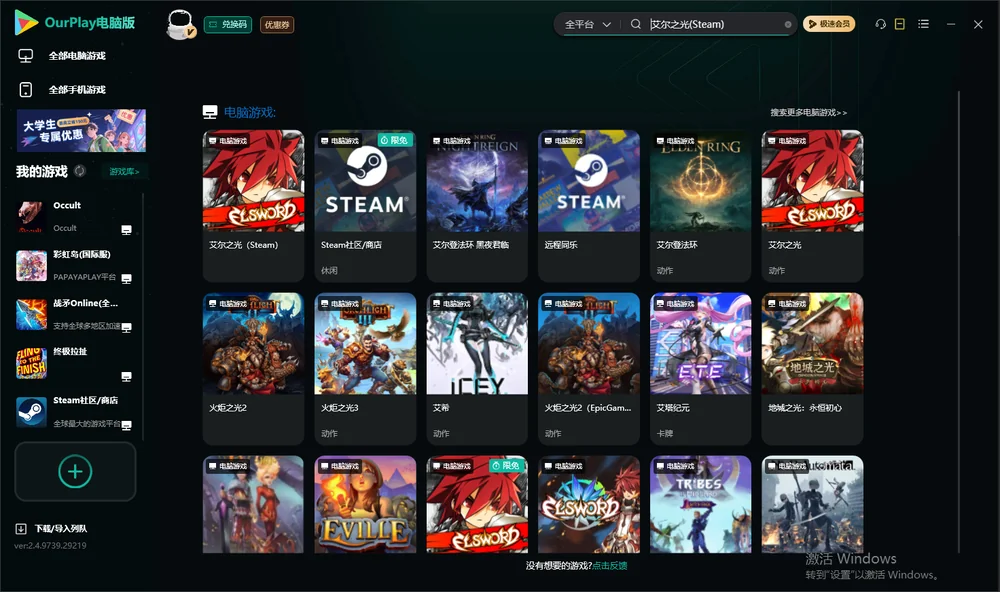Viewport: 1000px width, 592px height.
Task: Open the EVILLE game card
Action: tap(365, 504)
